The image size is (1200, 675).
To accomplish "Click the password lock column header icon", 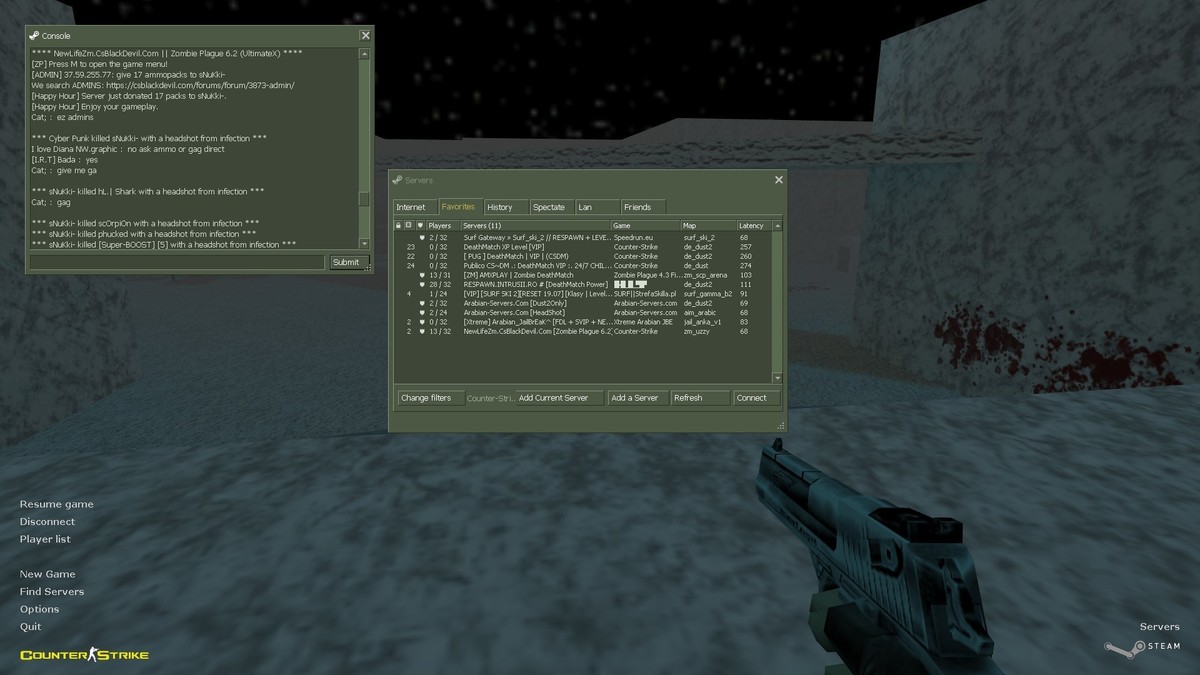I will click(398, 226).
